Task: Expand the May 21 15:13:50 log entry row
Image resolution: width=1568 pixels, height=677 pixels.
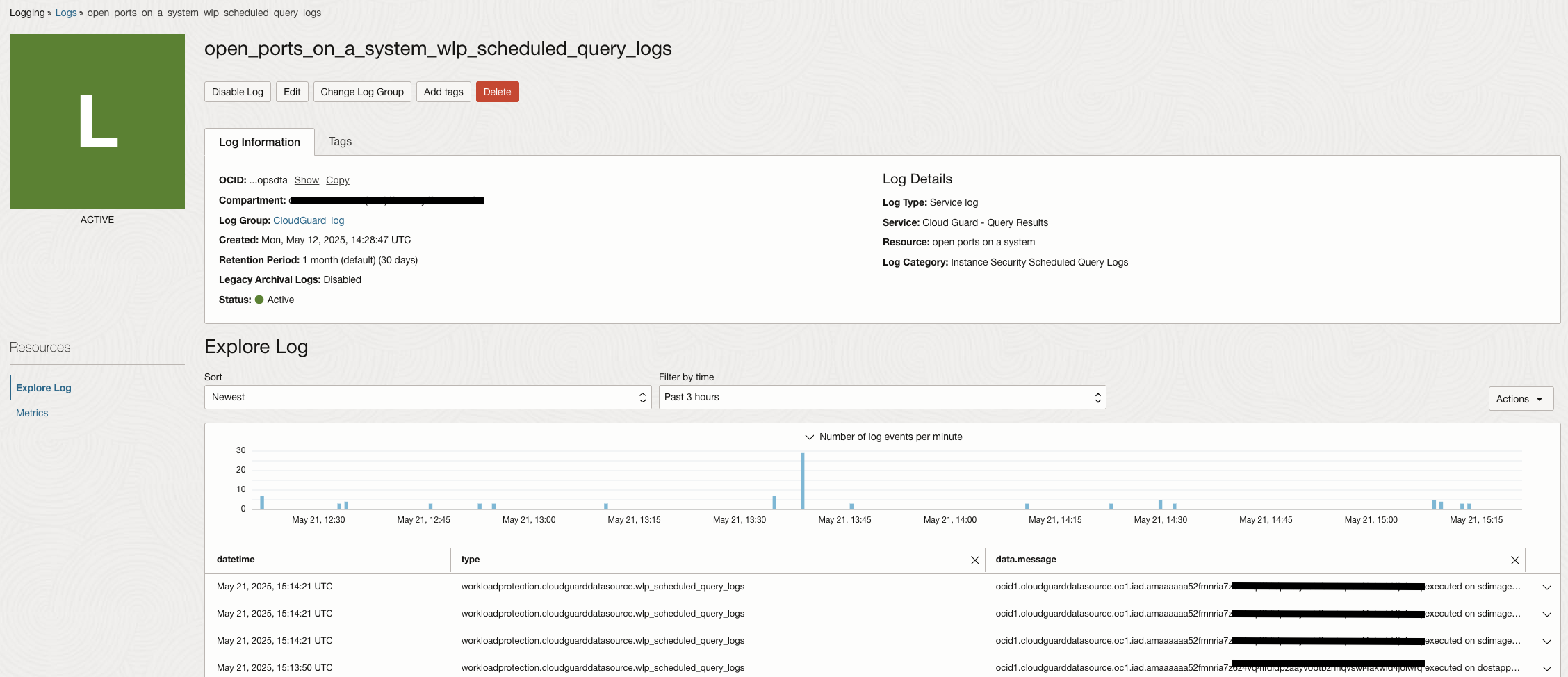Action: tap(1547, 668)
